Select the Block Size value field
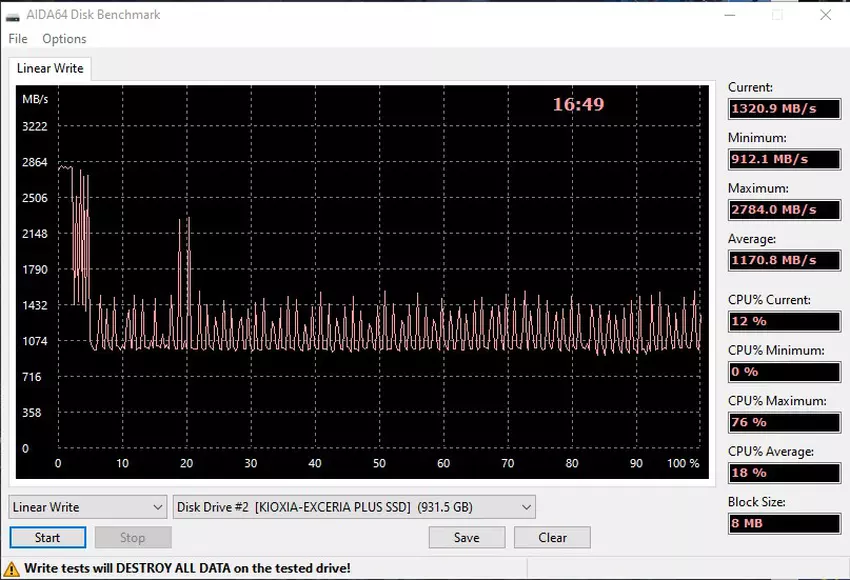 click(x=784, y=523)
